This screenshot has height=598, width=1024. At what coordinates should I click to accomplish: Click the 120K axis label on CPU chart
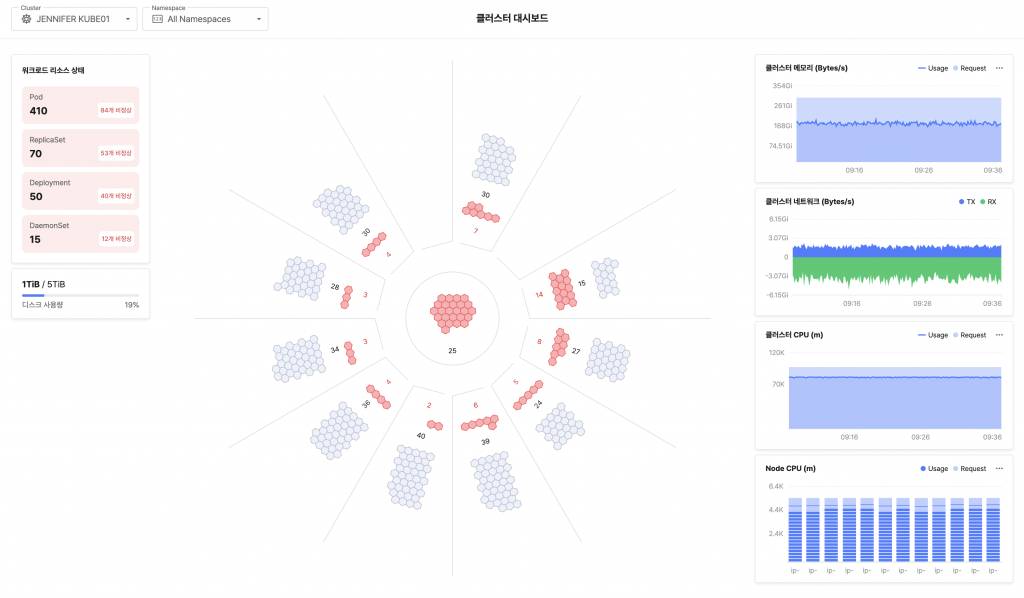pyautogui.click(x=776, y=353)
